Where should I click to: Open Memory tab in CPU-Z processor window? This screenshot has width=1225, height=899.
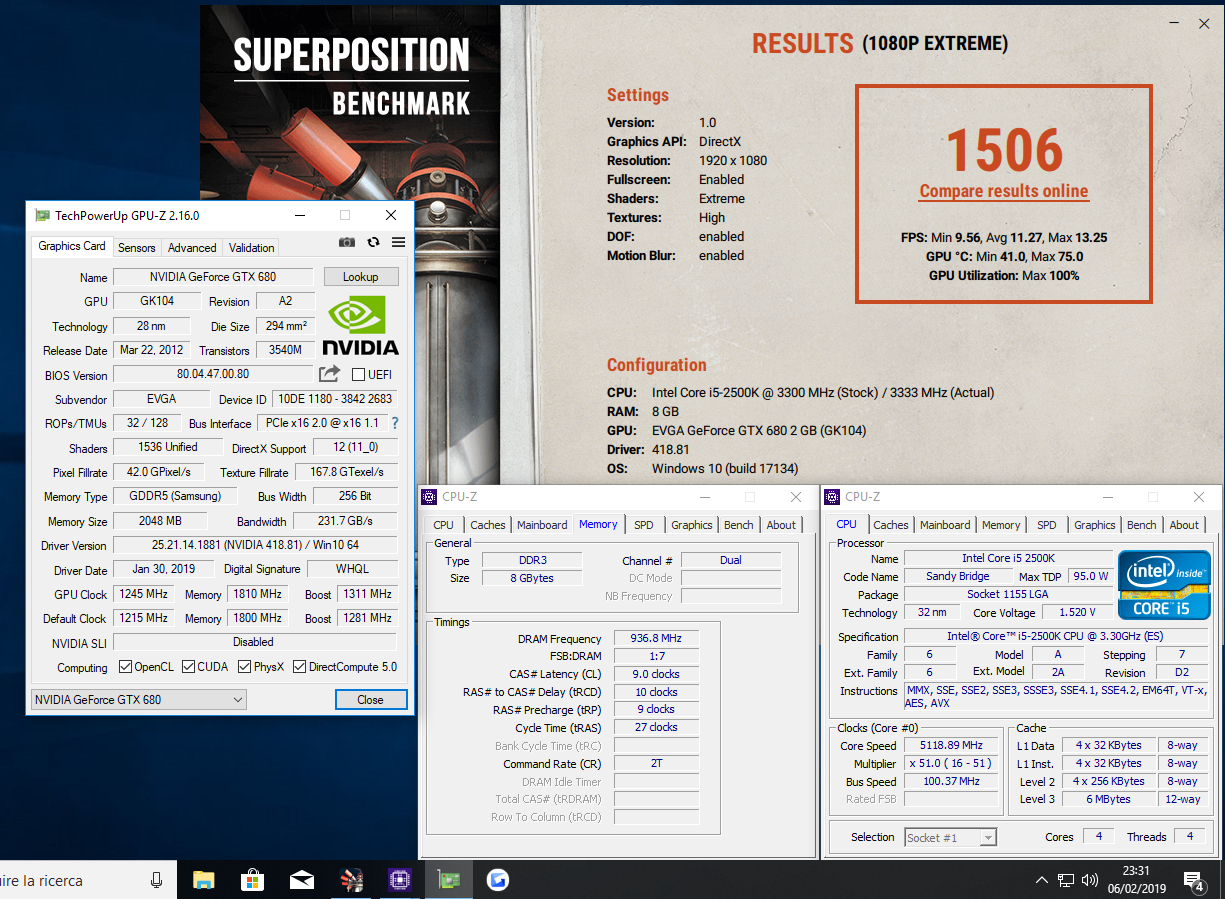[x=1001, y=525]
